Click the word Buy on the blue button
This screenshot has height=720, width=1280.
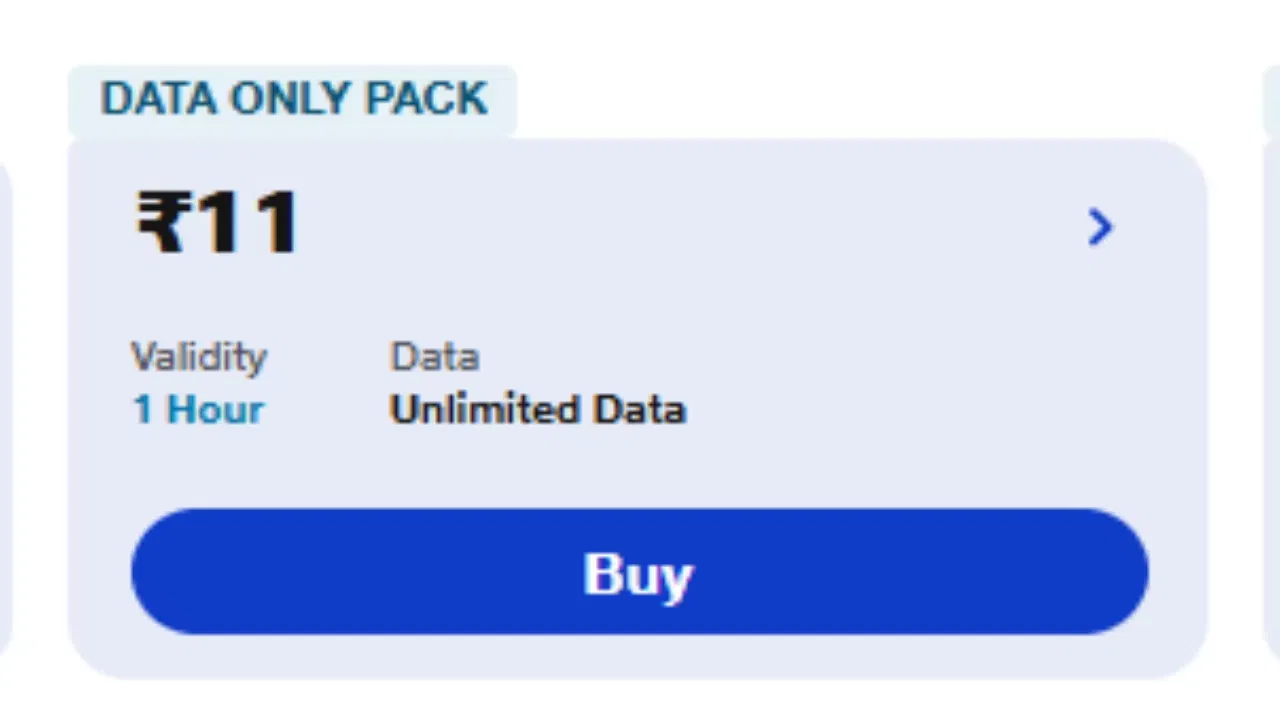coord(638,574)
